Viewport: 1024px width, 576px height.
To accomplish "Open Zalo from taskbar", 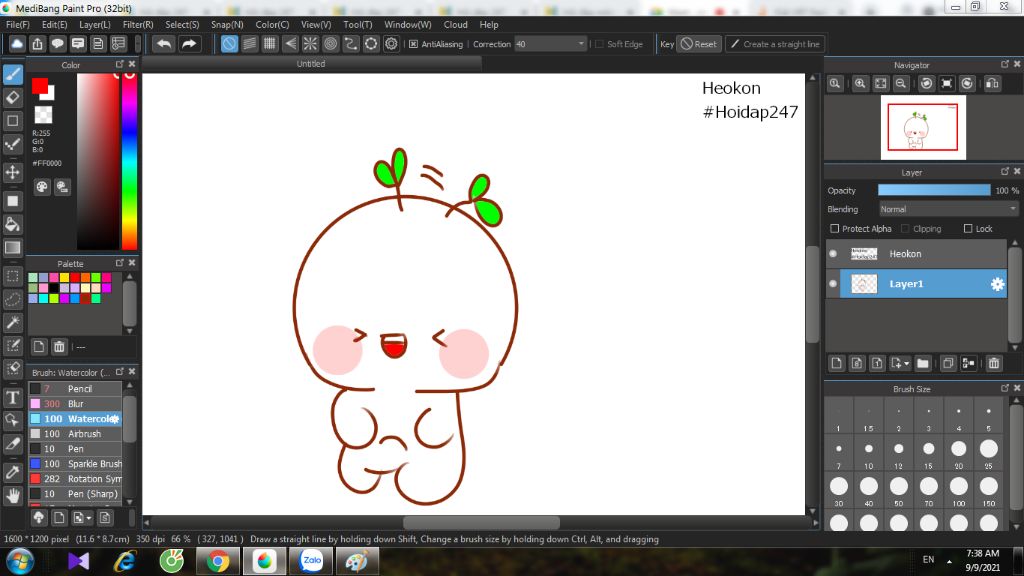I will click(312, 561).
